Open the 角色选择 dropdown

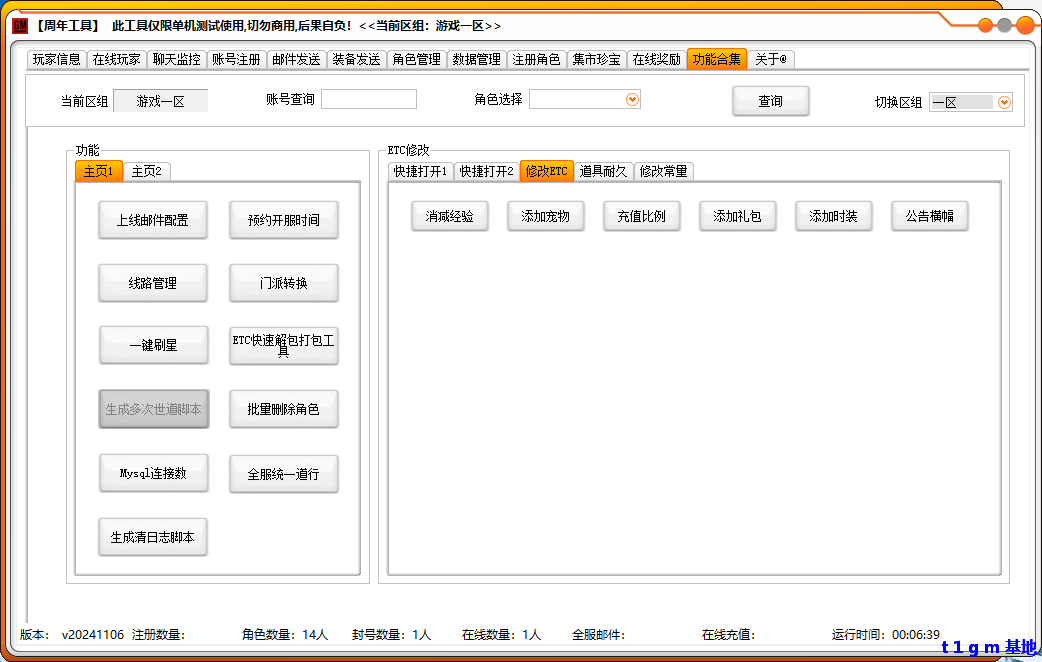(631, 99)
